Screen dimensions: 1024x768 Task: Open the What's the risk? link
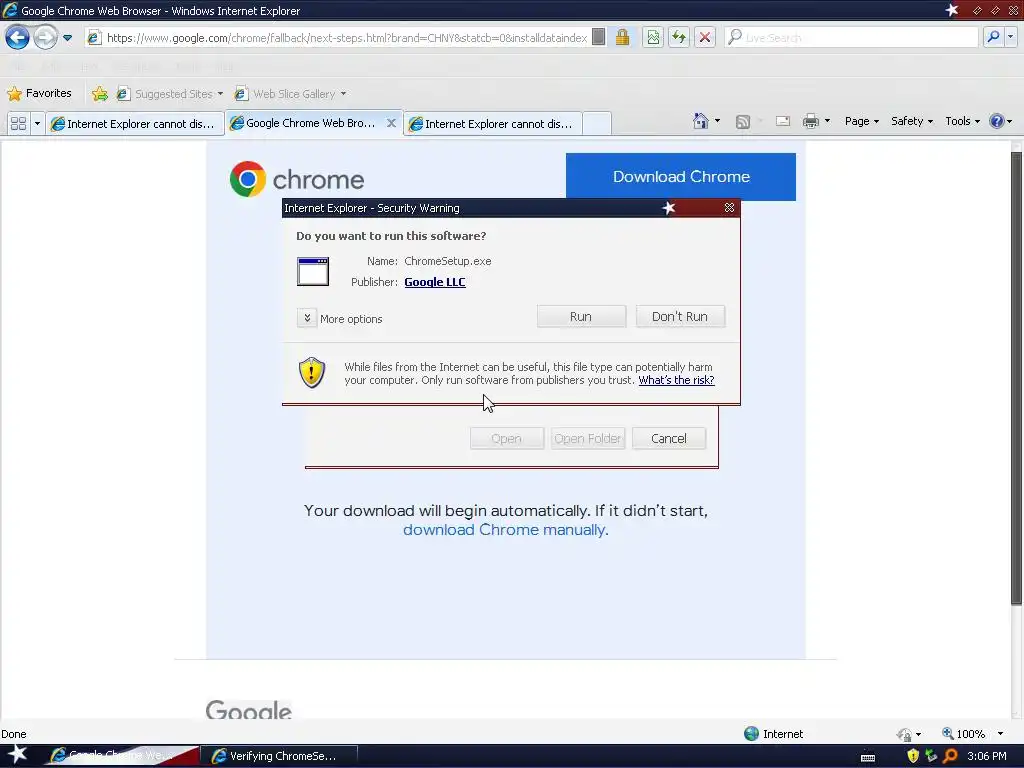[x=677, y=380]
